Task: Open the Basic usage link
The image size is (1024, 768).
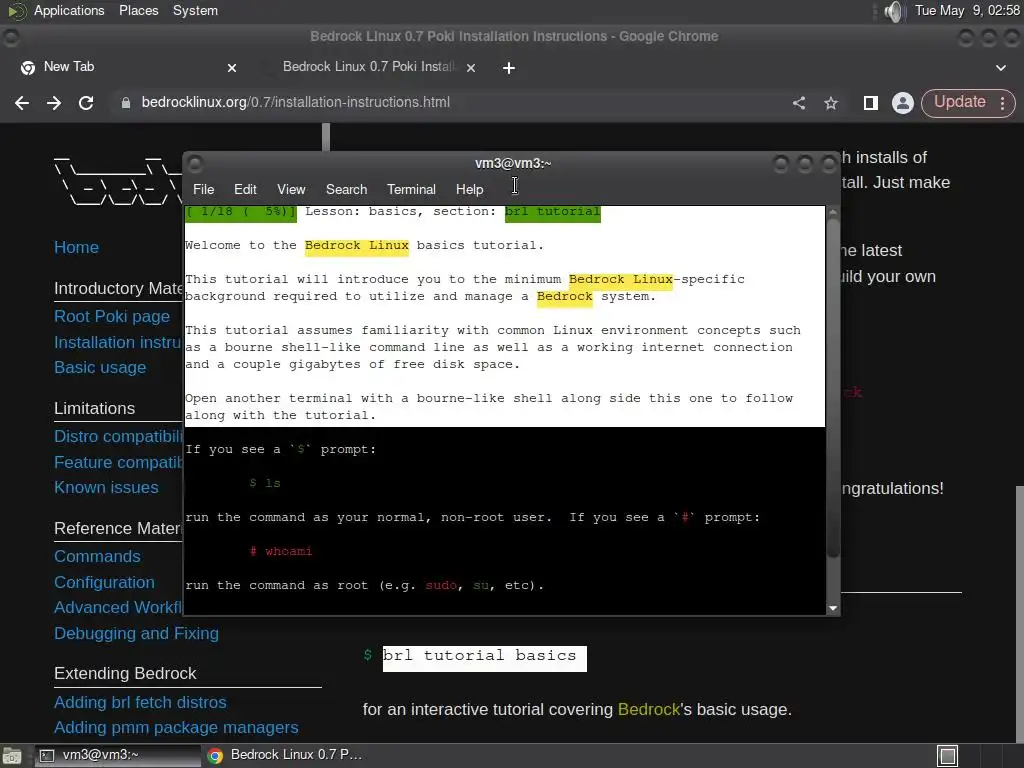Action: coord(100,368)
